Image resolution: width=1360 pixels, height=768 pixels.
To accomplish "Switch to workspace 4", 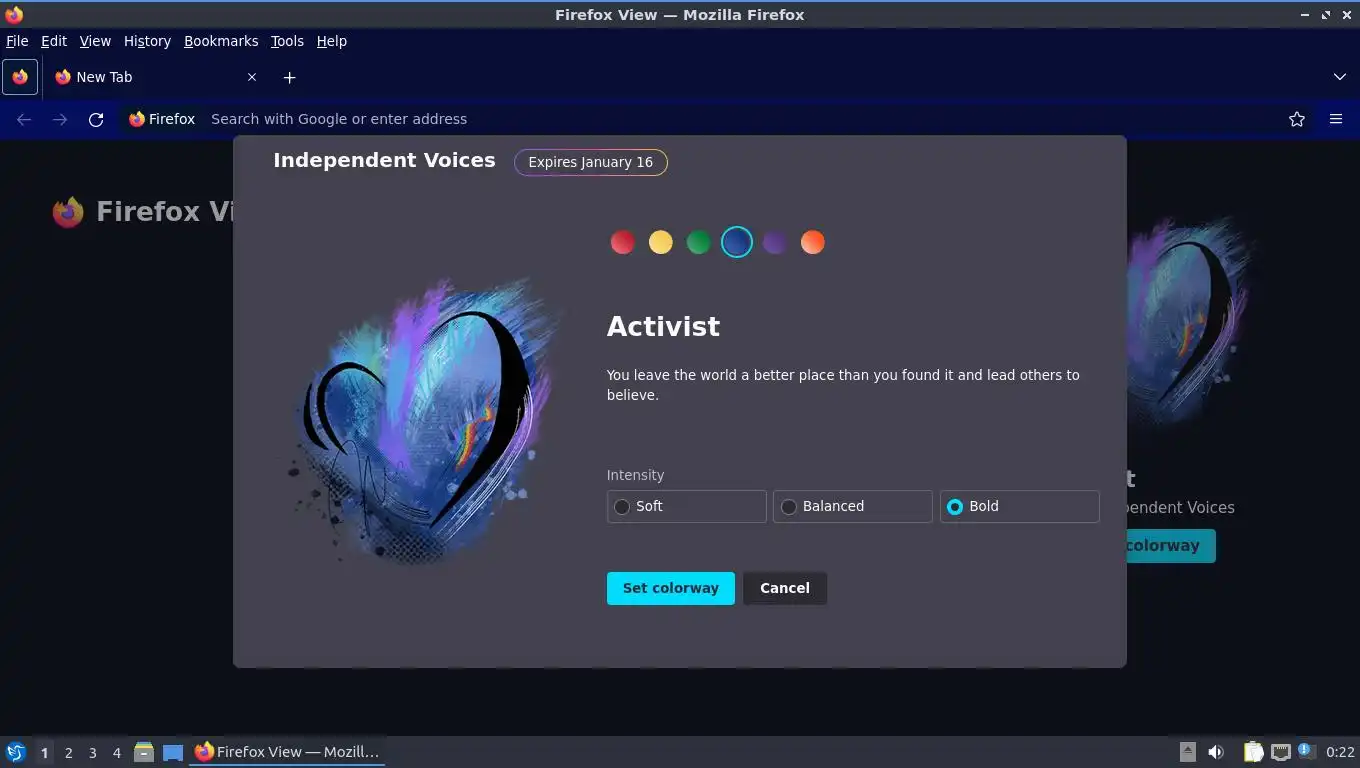I will point(117,752).
